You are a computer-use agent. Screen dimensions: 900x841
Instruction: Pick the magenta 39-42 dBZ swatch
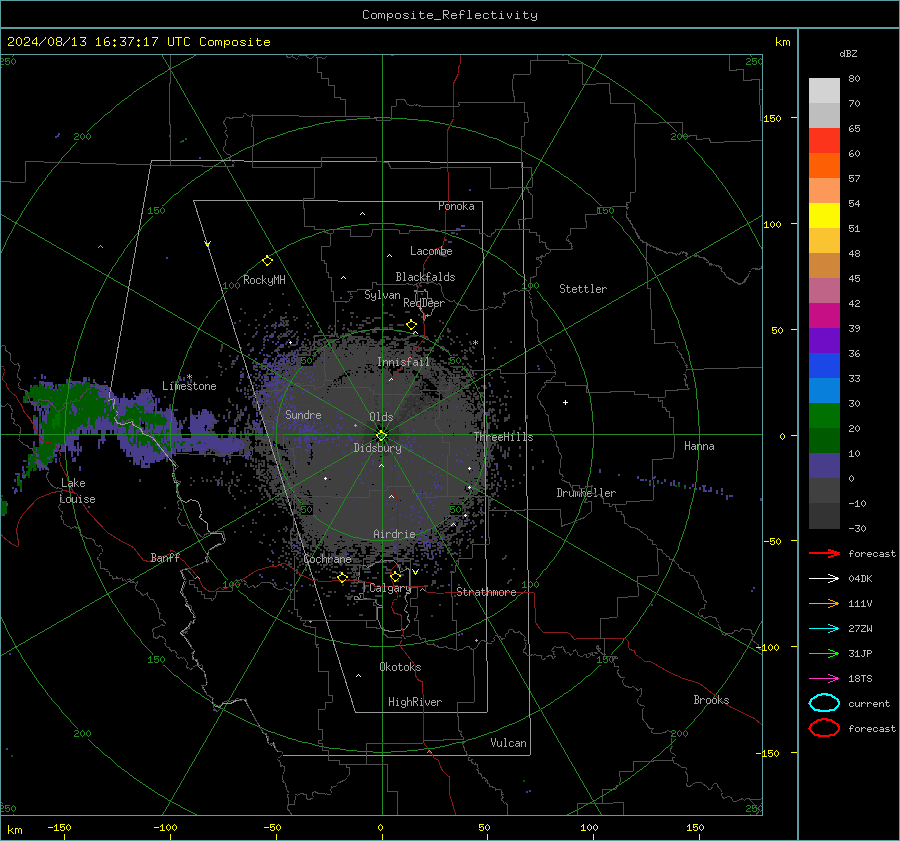pos(824,316)
